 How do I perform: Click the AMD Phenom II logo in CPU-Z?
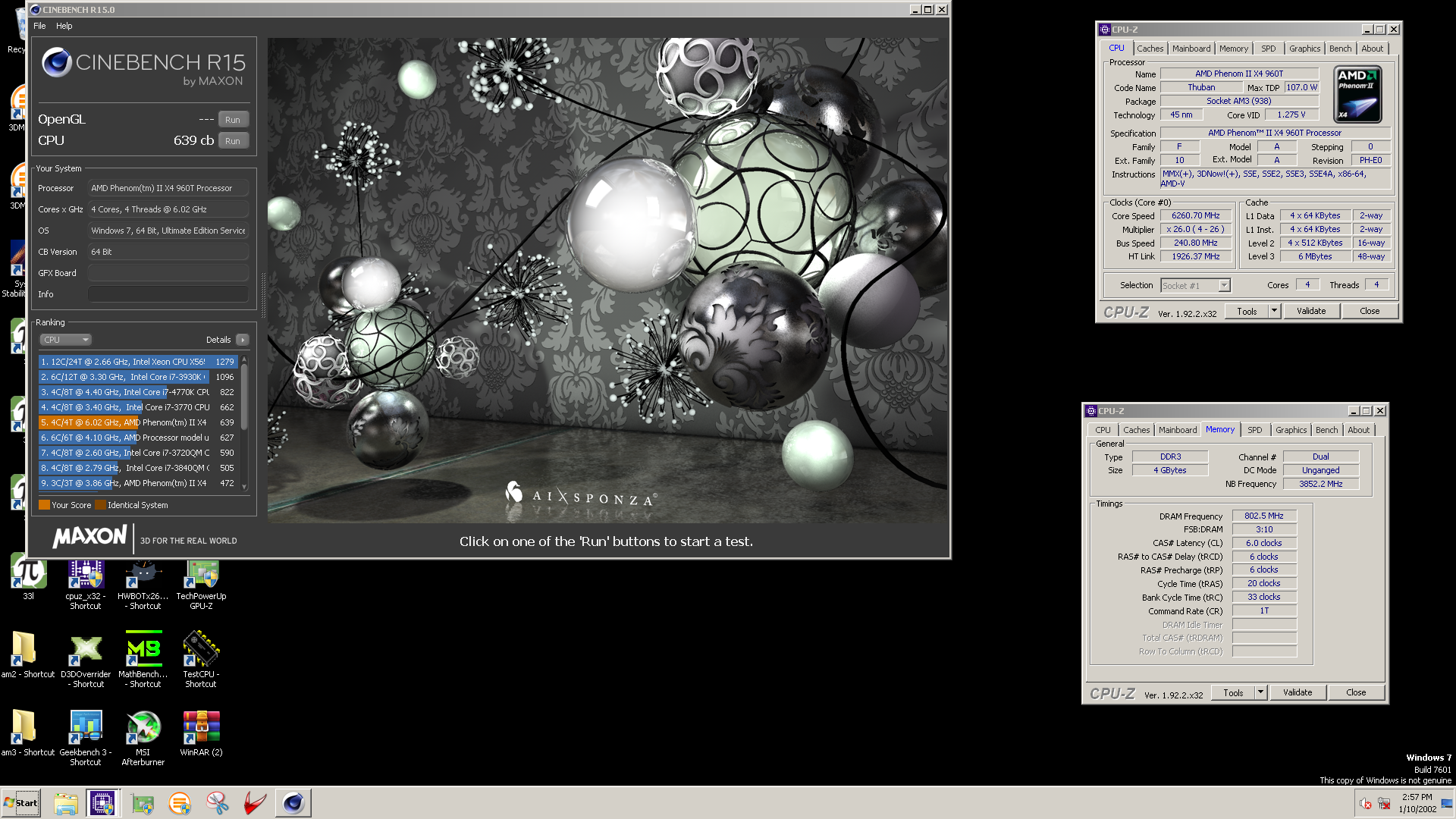pyautogui.click(x=1357, y=95)
